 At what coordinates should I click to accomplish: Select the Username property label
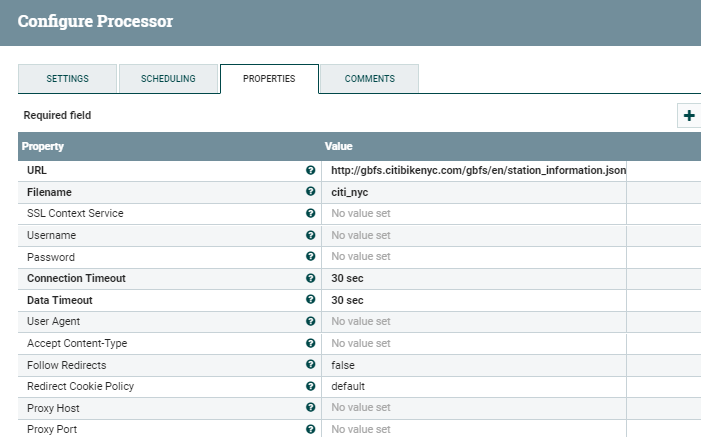[51, 235]
